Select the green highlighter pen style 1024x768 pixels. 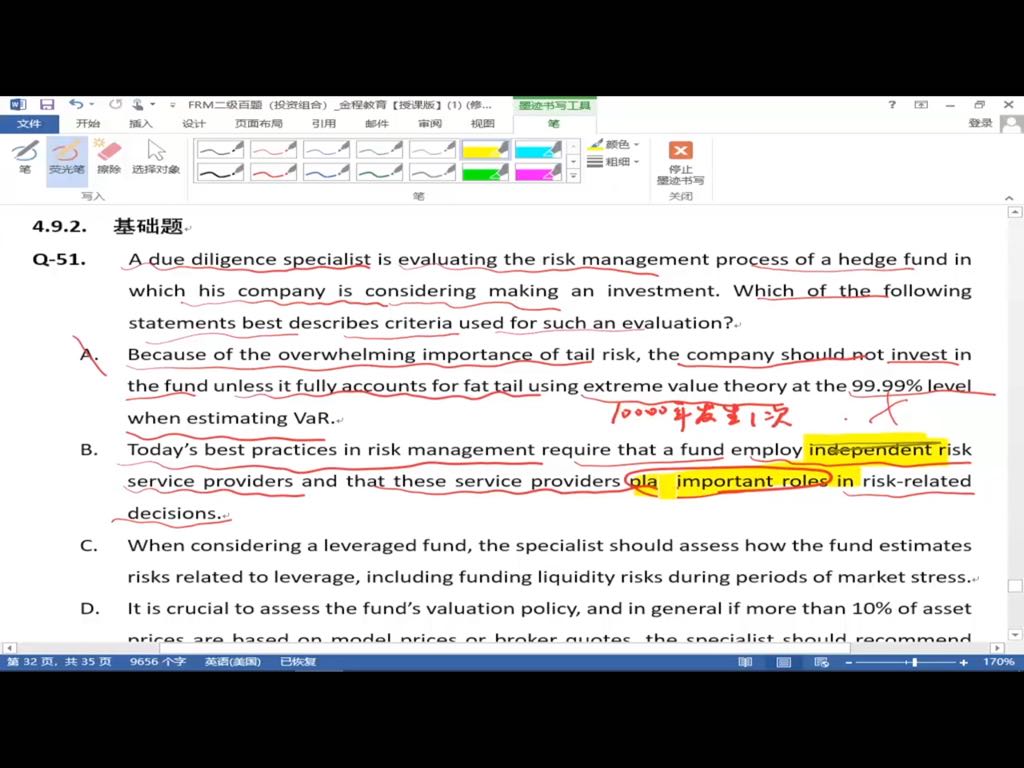[485, 172]
